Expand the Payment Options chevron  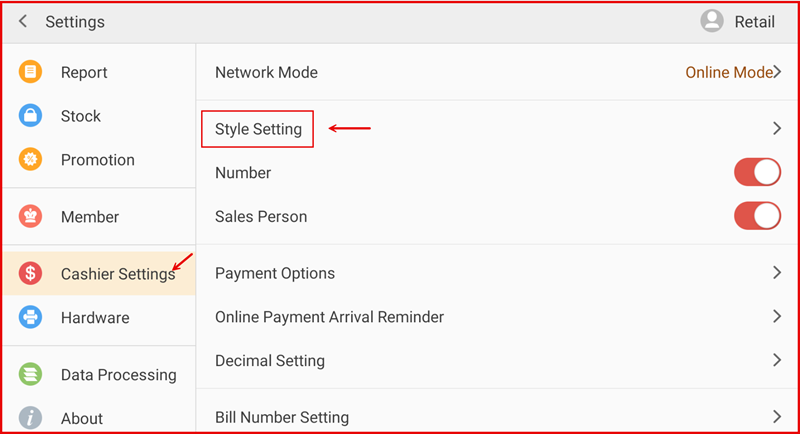click(776, 273)
